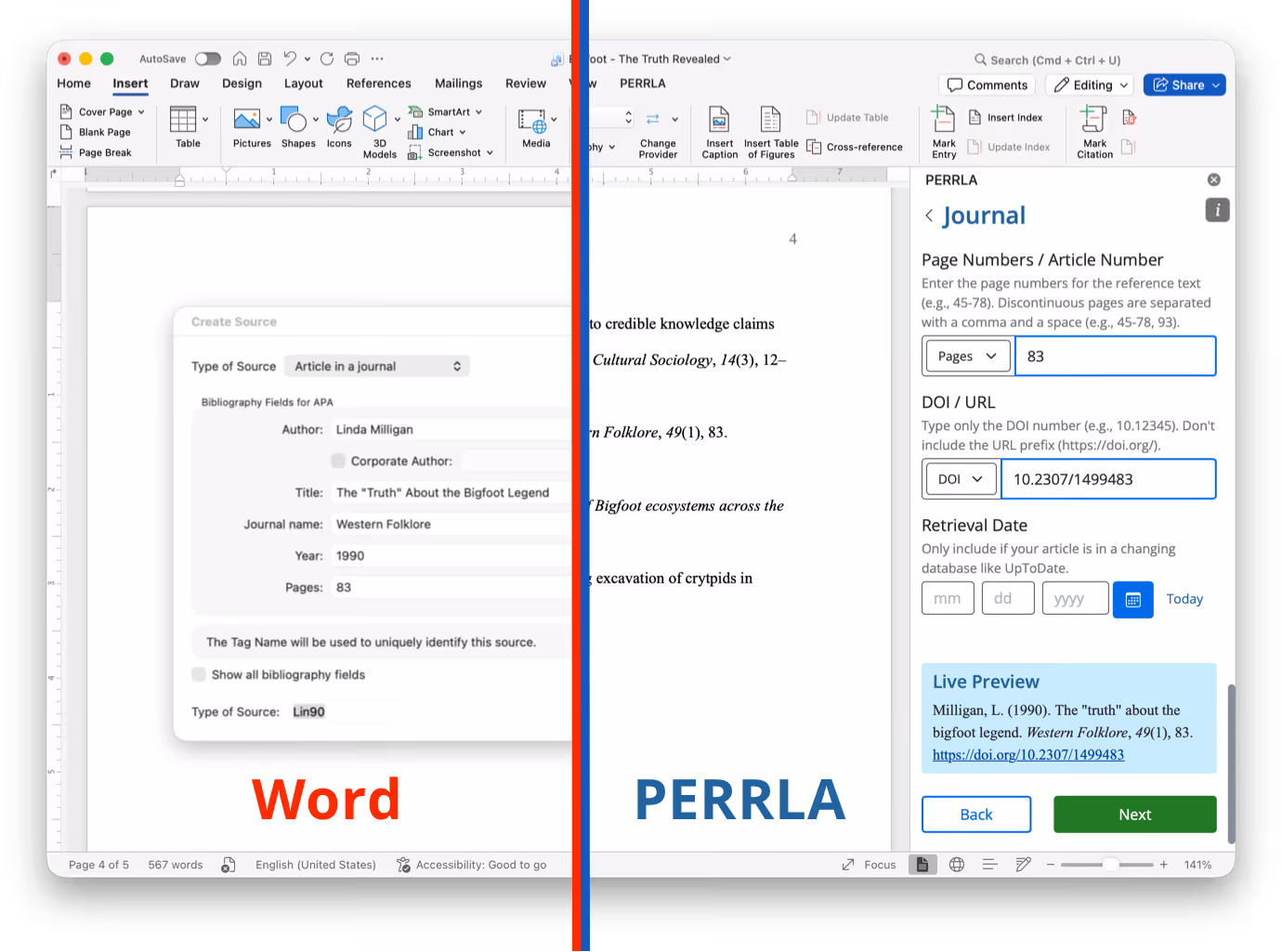Open the calendar date picker in PERRLA
Viewport: 1282px width, 952px height.
[1132, 600]
